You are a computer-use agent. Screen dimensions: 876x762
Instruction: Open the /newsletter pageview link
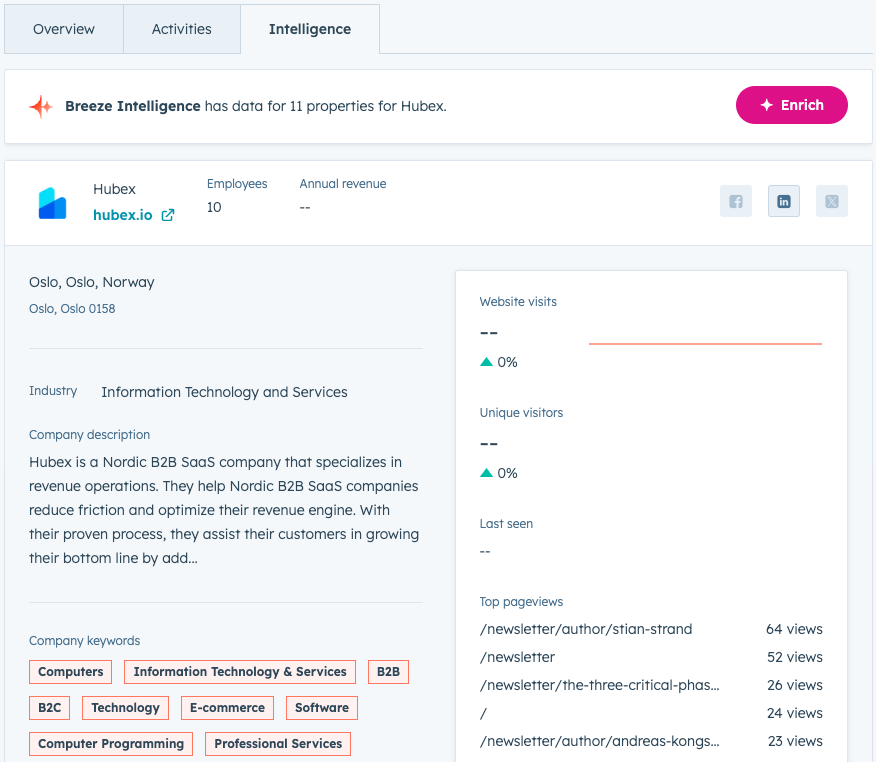point(517,657)
